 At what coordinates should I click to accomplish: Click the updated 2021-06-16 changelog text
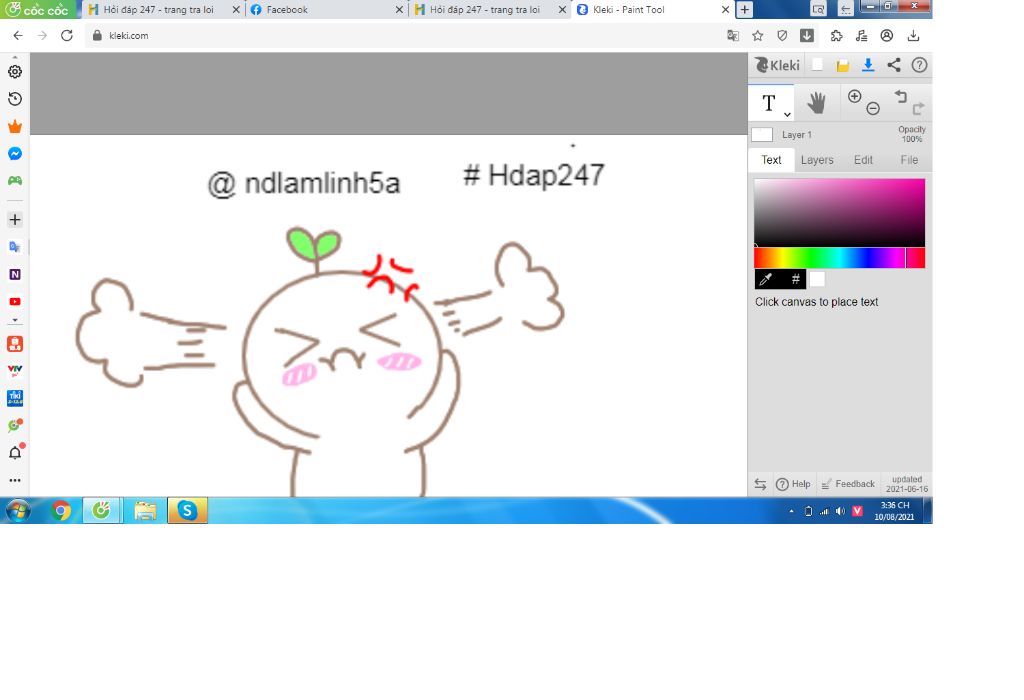click(906, 484)
